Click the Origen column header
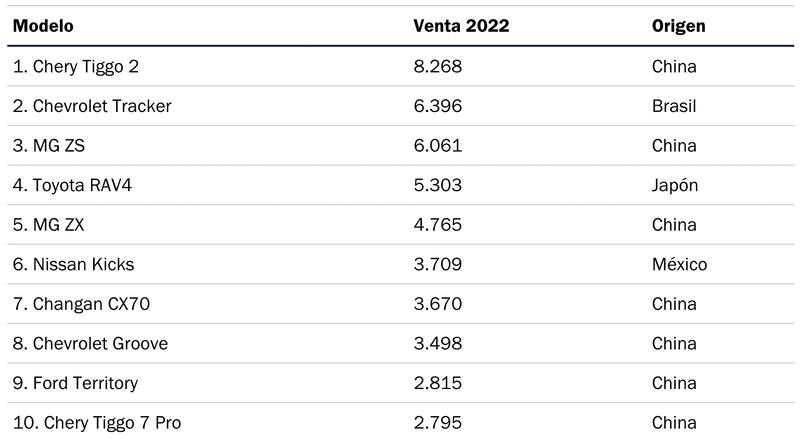Screen dimensions: 800x439 click(678, 26)
